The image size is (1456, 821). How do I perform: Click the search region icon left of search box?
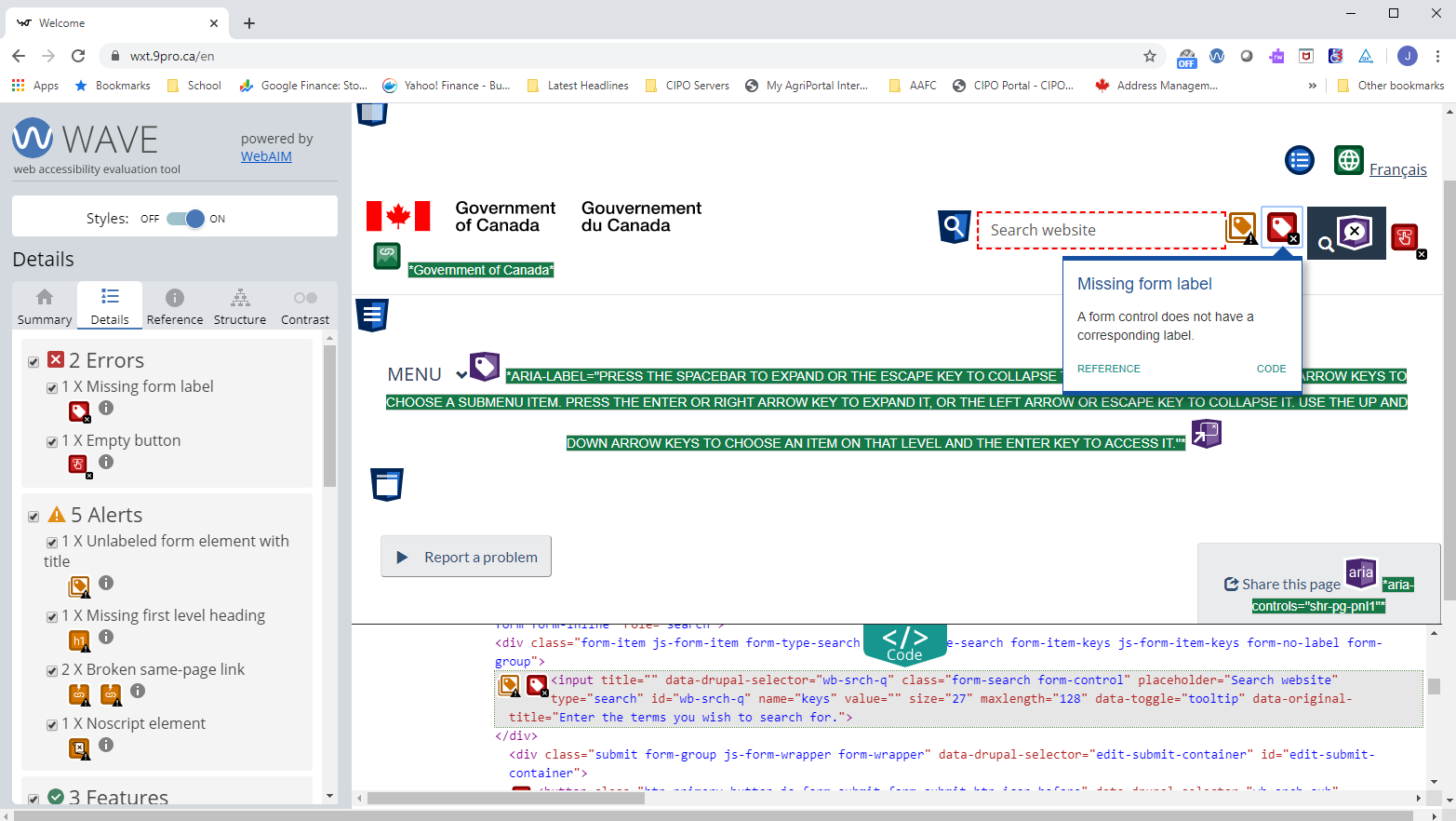954,226
